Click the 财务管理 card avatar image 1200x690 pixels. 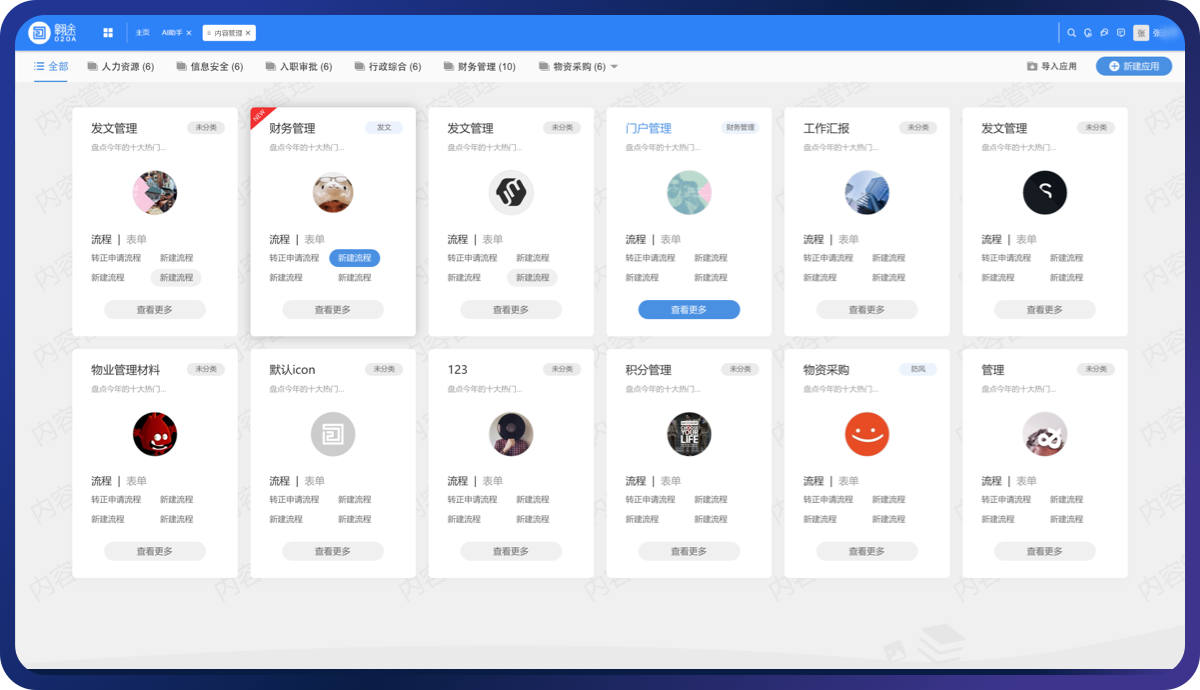pyautogui.click(x=333, y=193)
